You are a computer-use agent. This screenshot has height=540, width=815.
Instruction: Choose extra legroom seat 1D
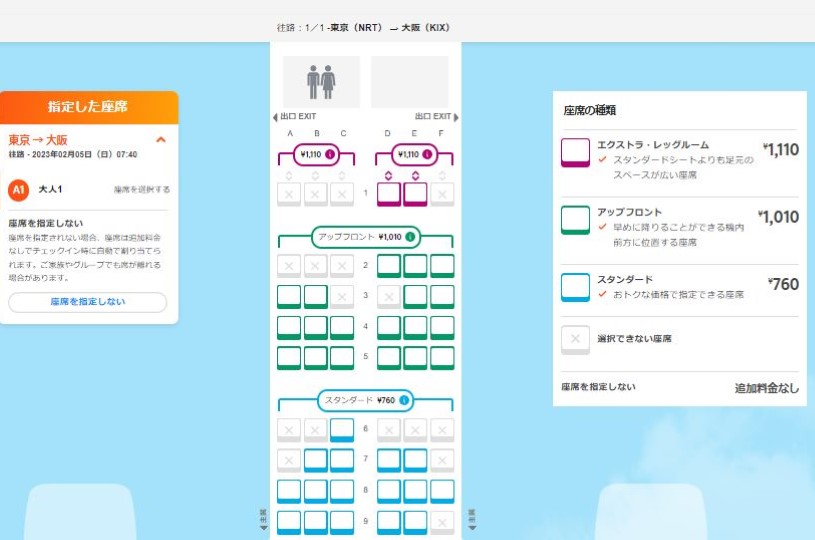click(x=389, y=194)
